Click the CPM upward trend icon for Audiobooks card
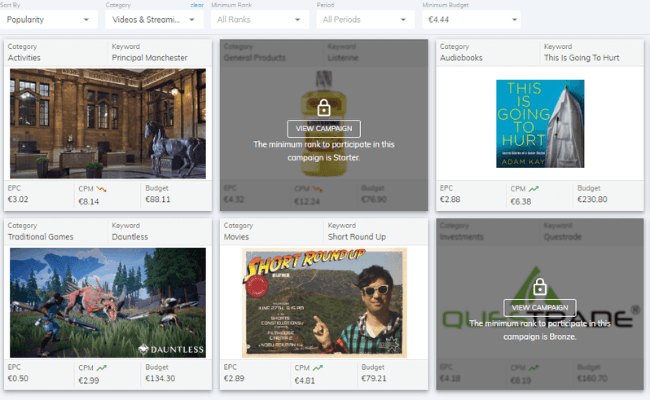Viewport: 650px width, 400px height. click(x=534, y=189)
